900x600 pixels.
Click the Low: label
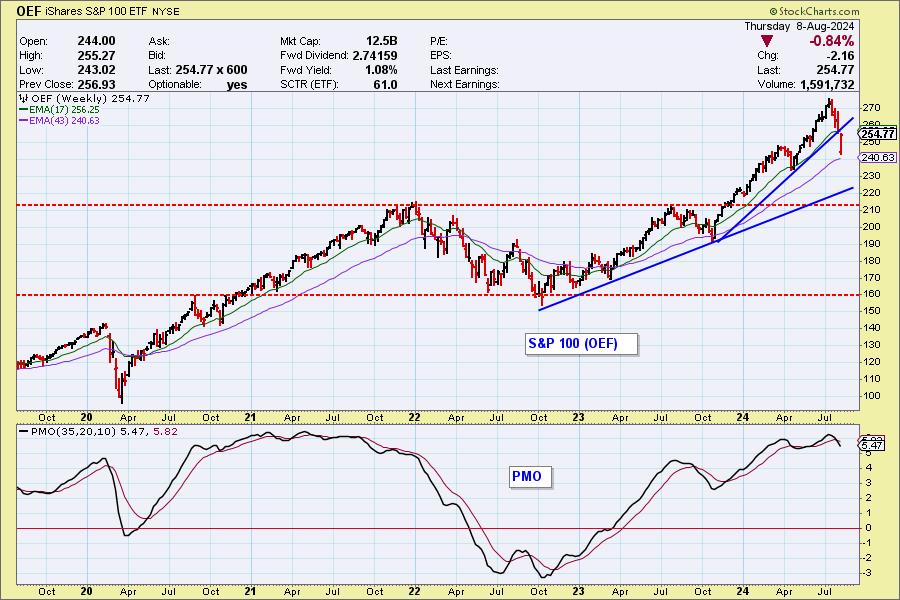click(31, 70)
